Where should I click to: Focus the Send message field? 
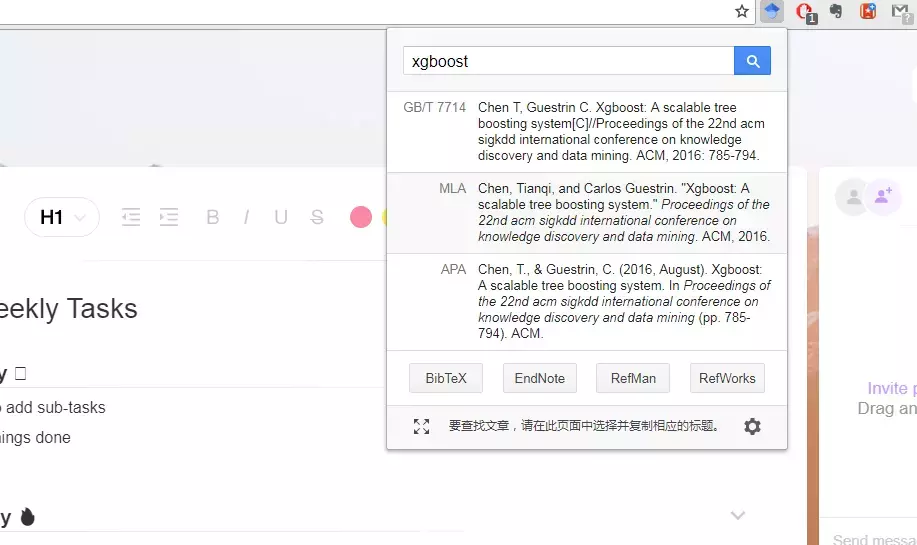[874, 539]
